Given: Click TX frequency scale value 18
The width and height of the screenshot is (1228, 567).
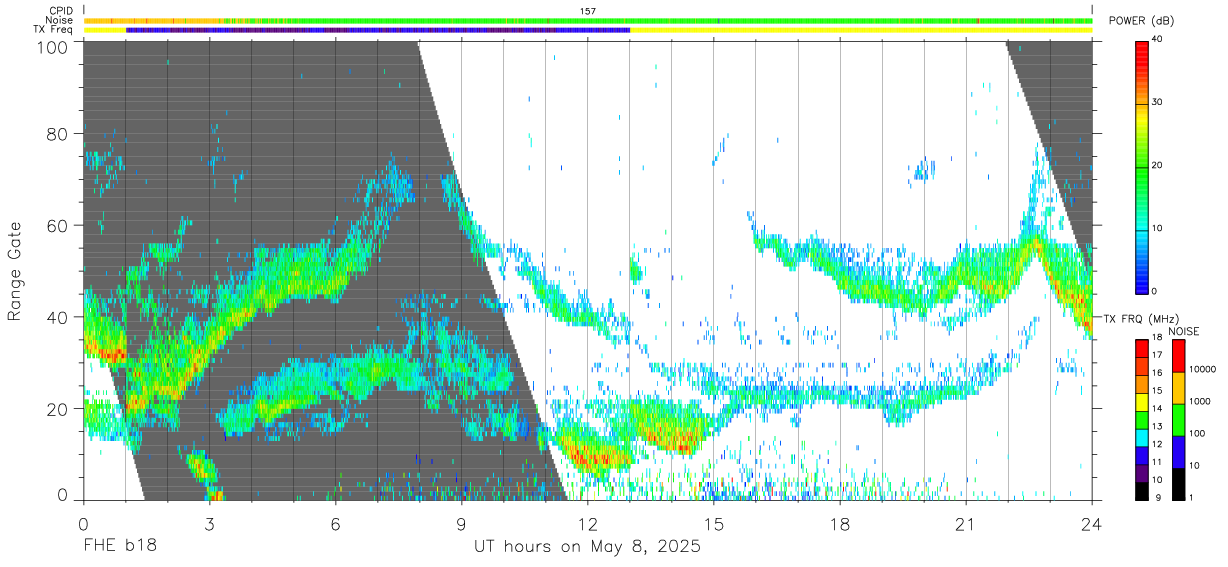Looking at the screenshot, I should coord(1158,339).
